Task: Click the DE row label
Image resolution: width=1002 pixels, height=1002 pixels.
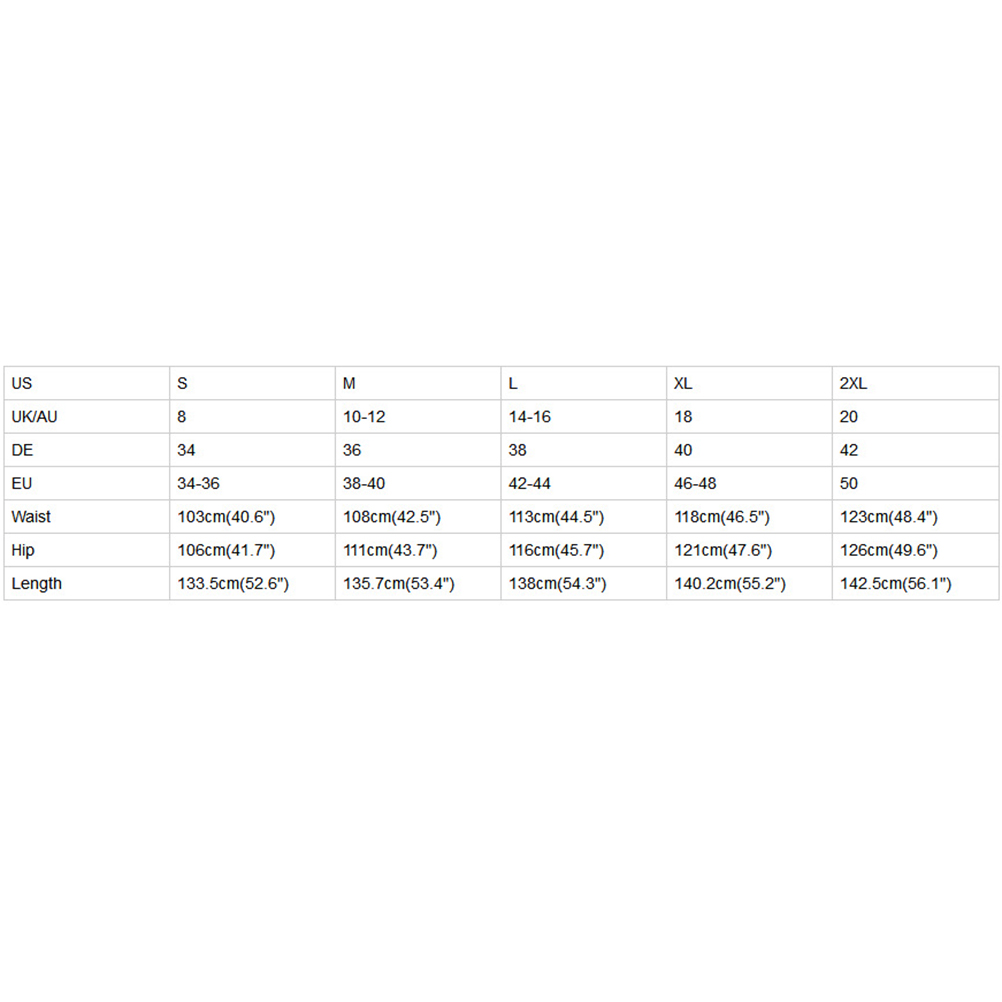Action: pyautogui.click(x=22, y=450)
